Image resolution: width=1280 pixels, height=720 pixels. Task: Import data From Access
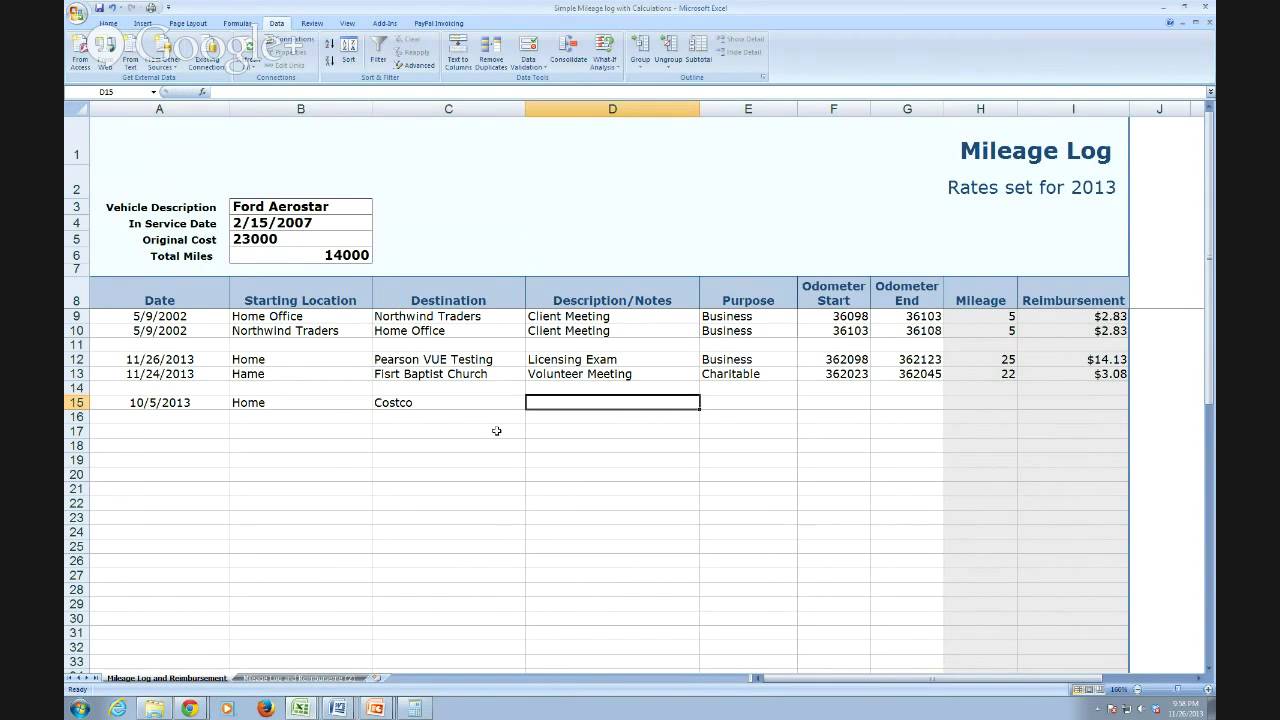click(80, 53)
